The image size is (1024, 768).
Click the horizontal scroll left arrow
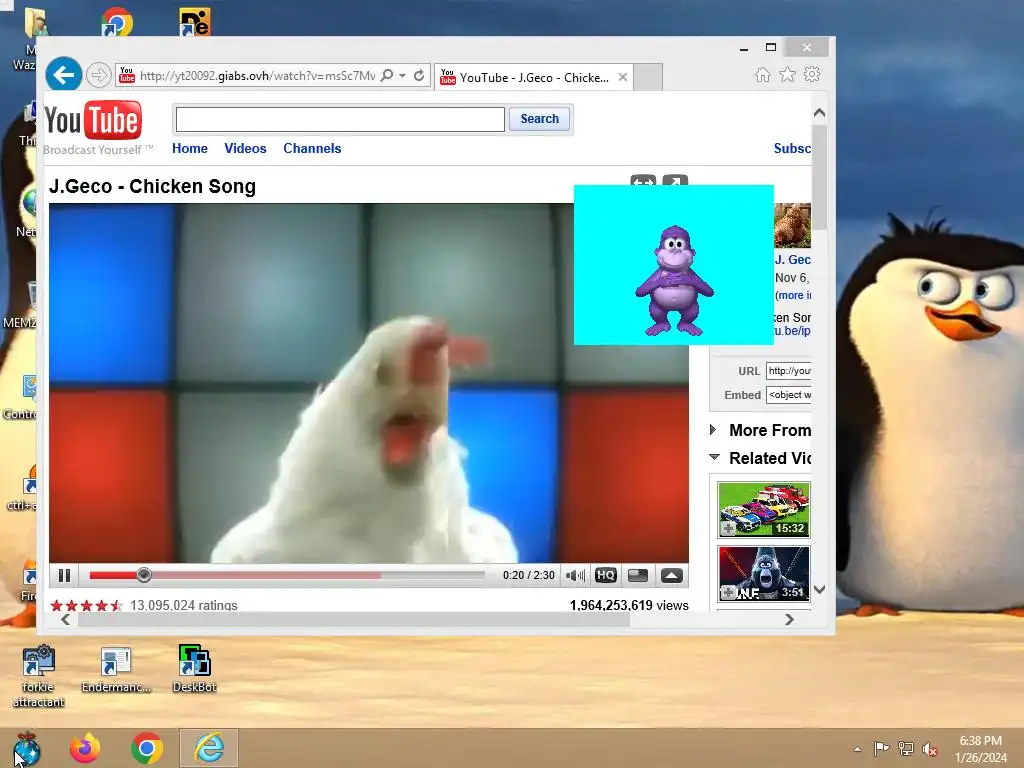pyautogui.click(x=65, y=620)
